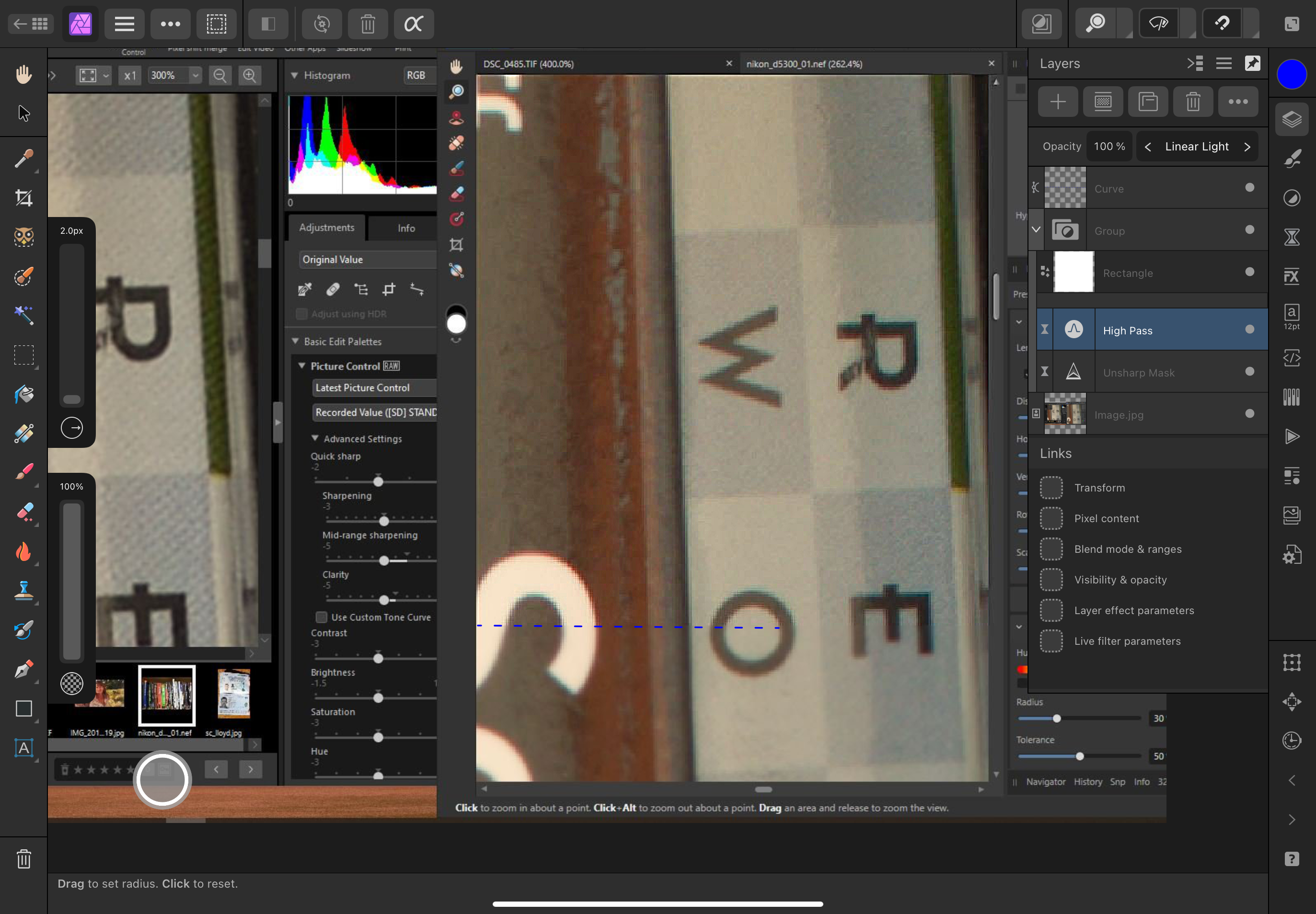Select the View (hand) tool
The height and width of the screenshot is (914, 1316).
coord(23,74)
